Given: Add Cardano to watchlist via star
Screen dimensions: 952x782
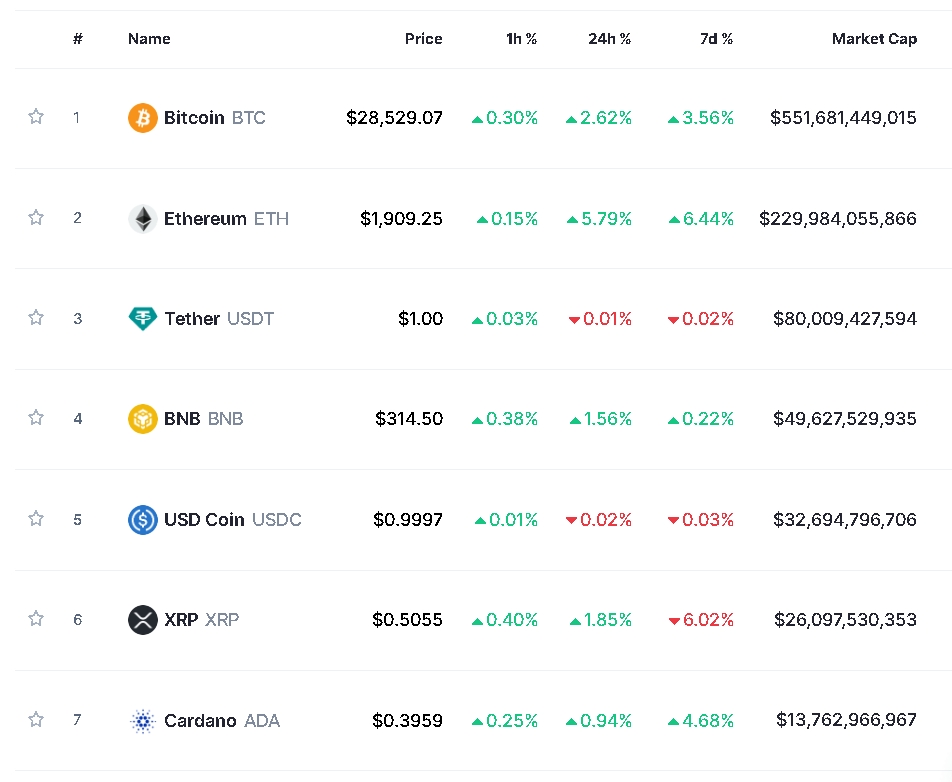Looking at the screenshot, I should [x=36, y=719].
